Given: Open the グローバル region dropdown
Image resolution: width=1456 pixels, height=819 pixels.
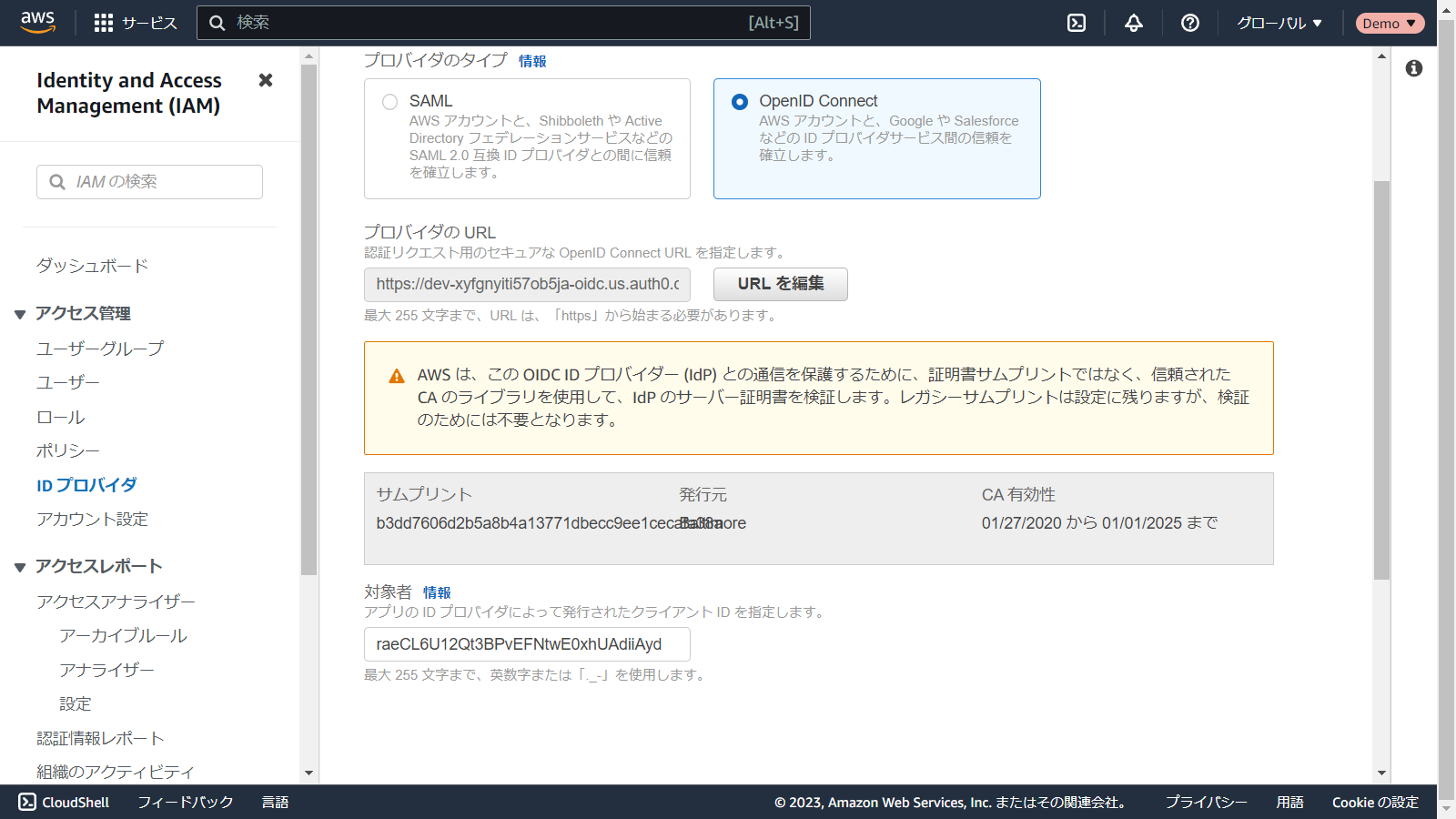Looking at the screenshot, I should coord(1279,23).
